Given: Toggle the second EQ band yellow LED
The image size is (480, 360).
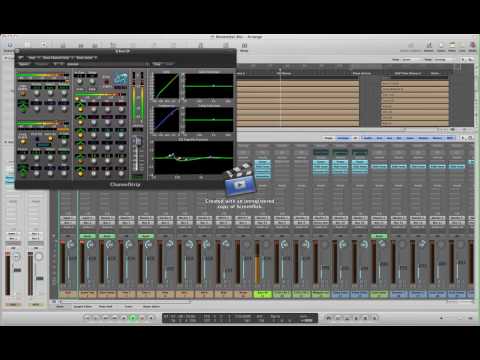Looking at the screenshot, I should point(80,123).
